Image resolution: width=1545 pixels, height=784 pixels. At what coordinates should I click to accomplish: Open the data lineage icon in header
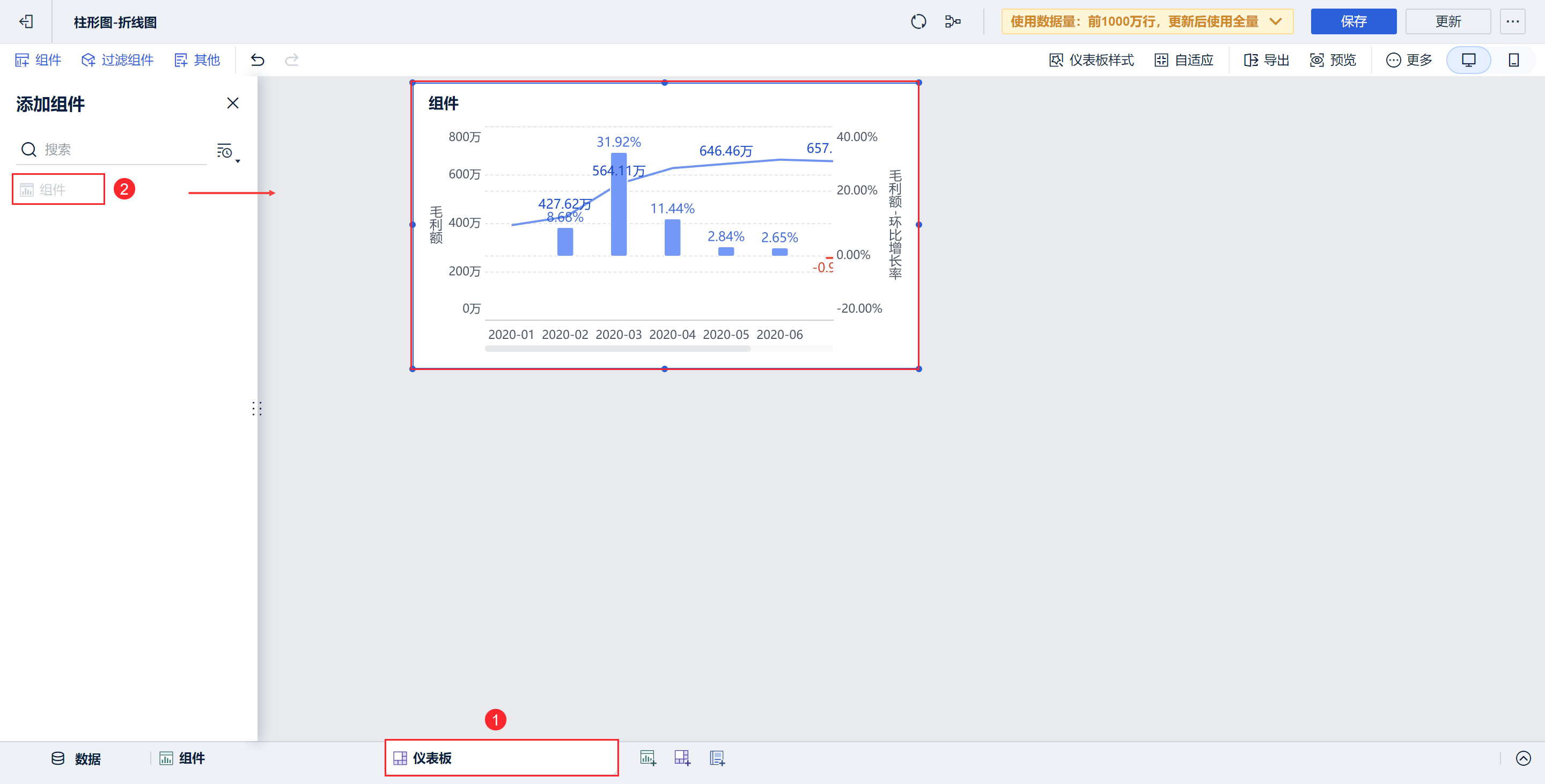[952, 22]
